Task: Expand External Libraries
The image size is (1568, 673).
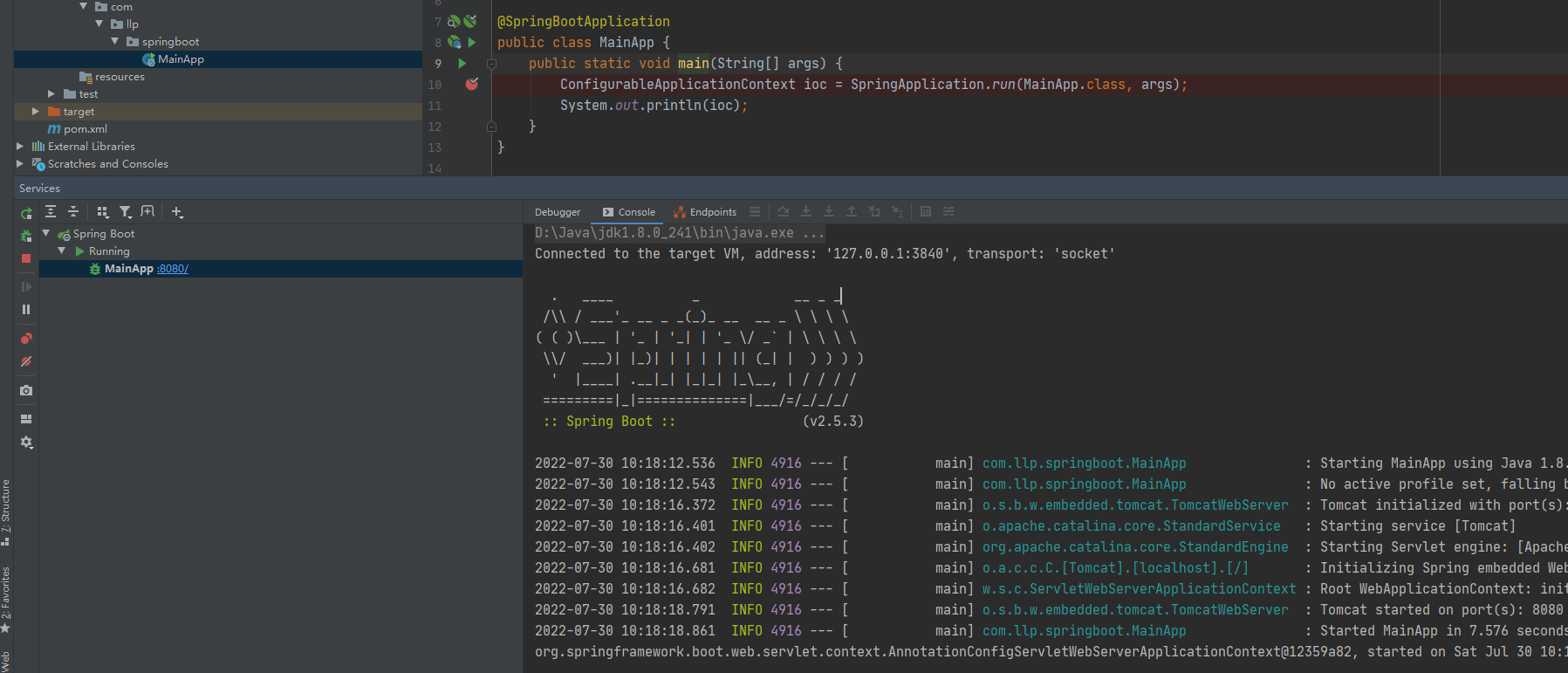Action: 19,146
